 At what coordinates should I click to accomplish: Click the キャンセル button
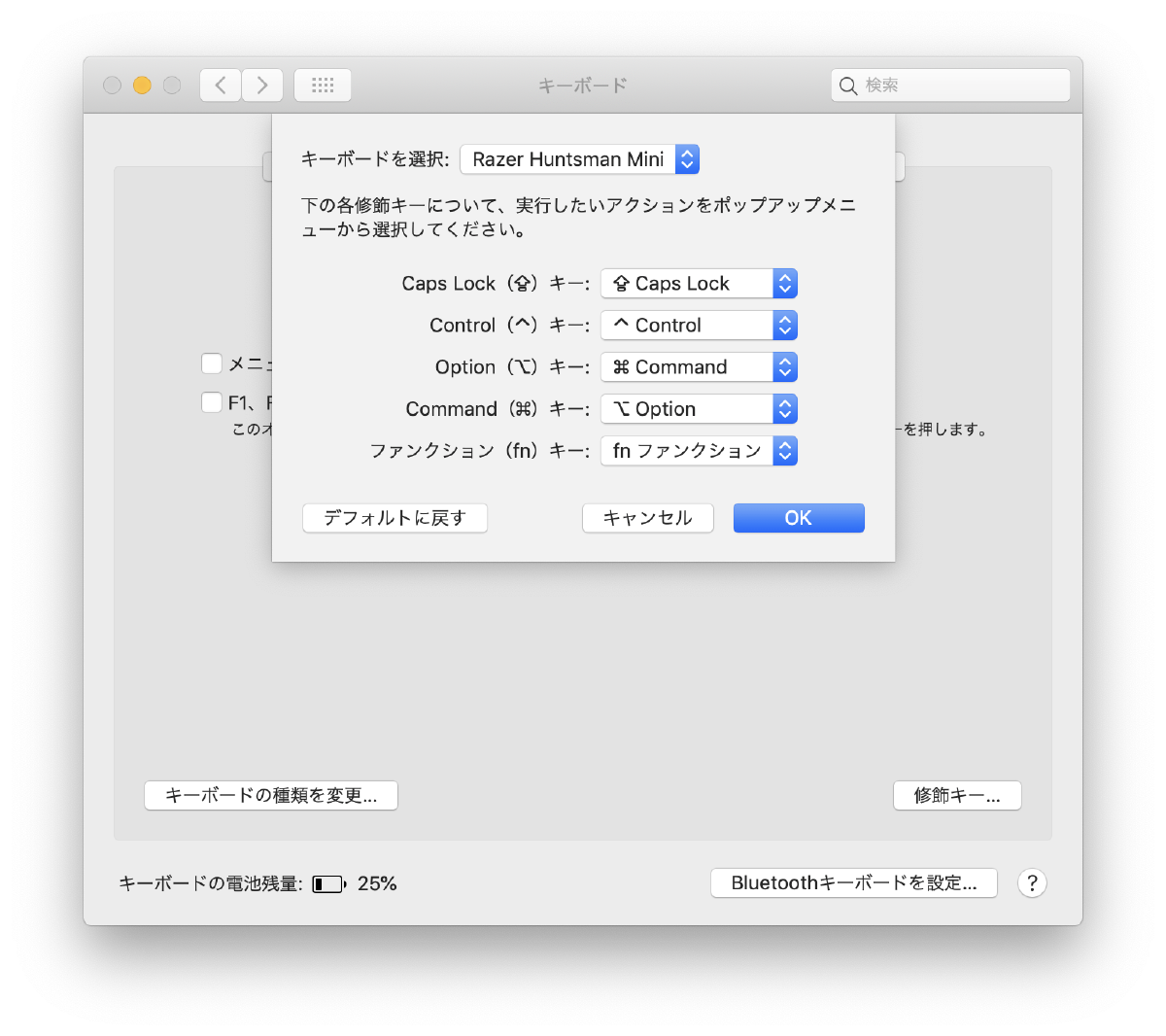point(647,518)
